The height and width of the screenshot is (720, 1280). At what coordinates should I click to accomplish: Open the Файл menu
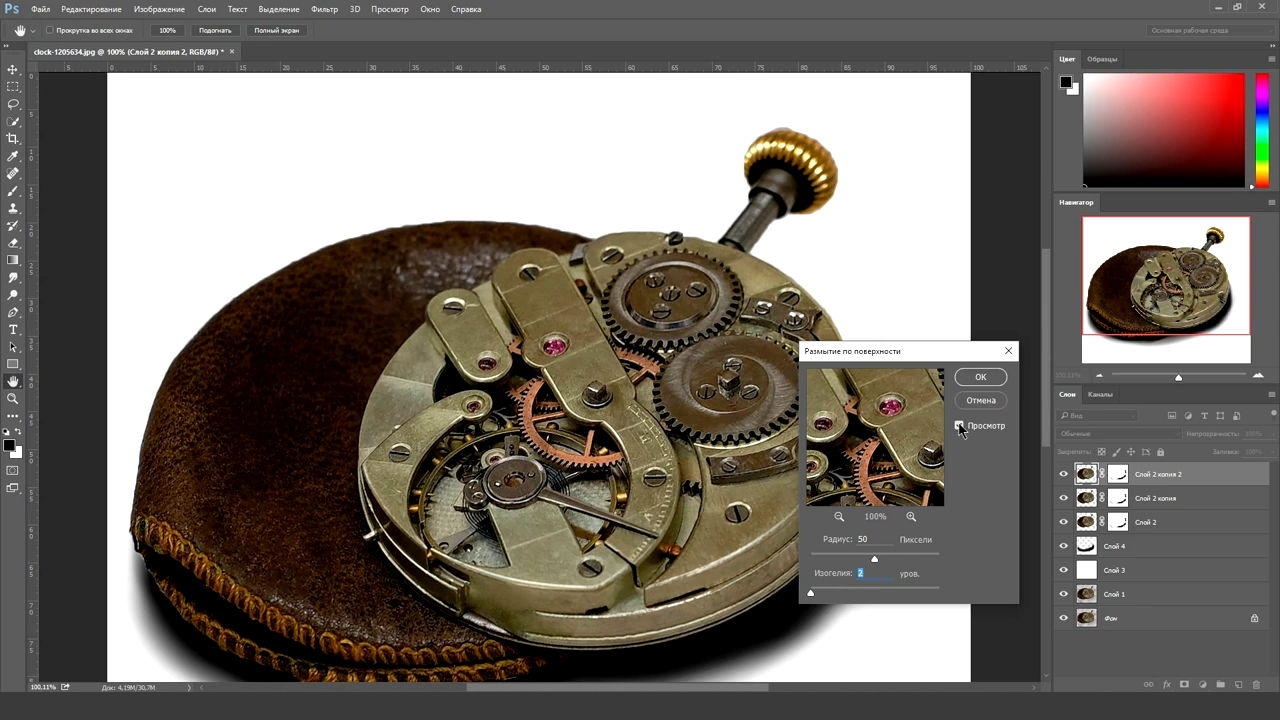(40, 9)
